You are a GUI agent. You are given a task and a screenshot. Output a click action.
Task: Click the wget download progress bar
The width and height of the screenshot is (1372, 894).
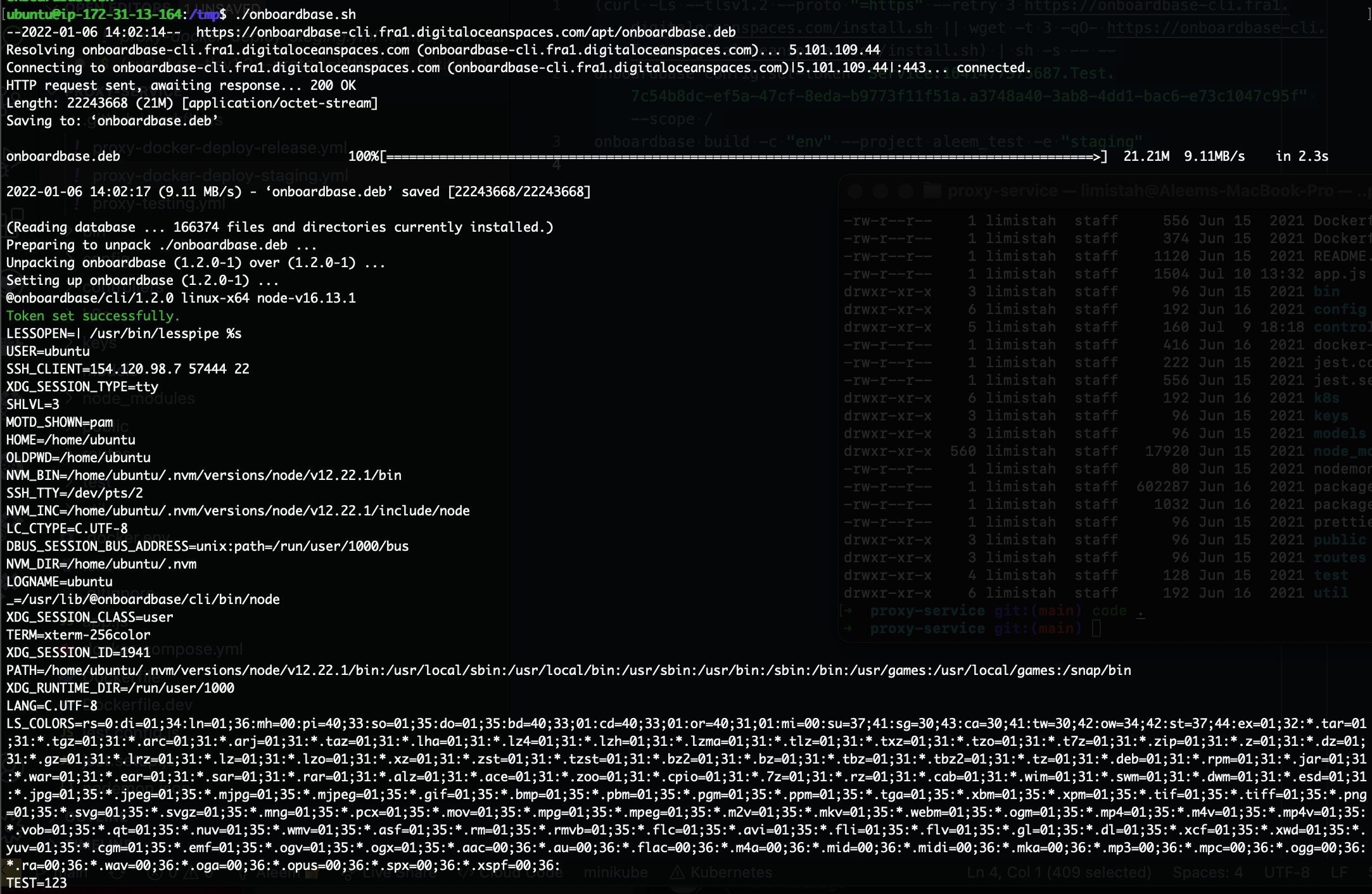click(744, 156)
